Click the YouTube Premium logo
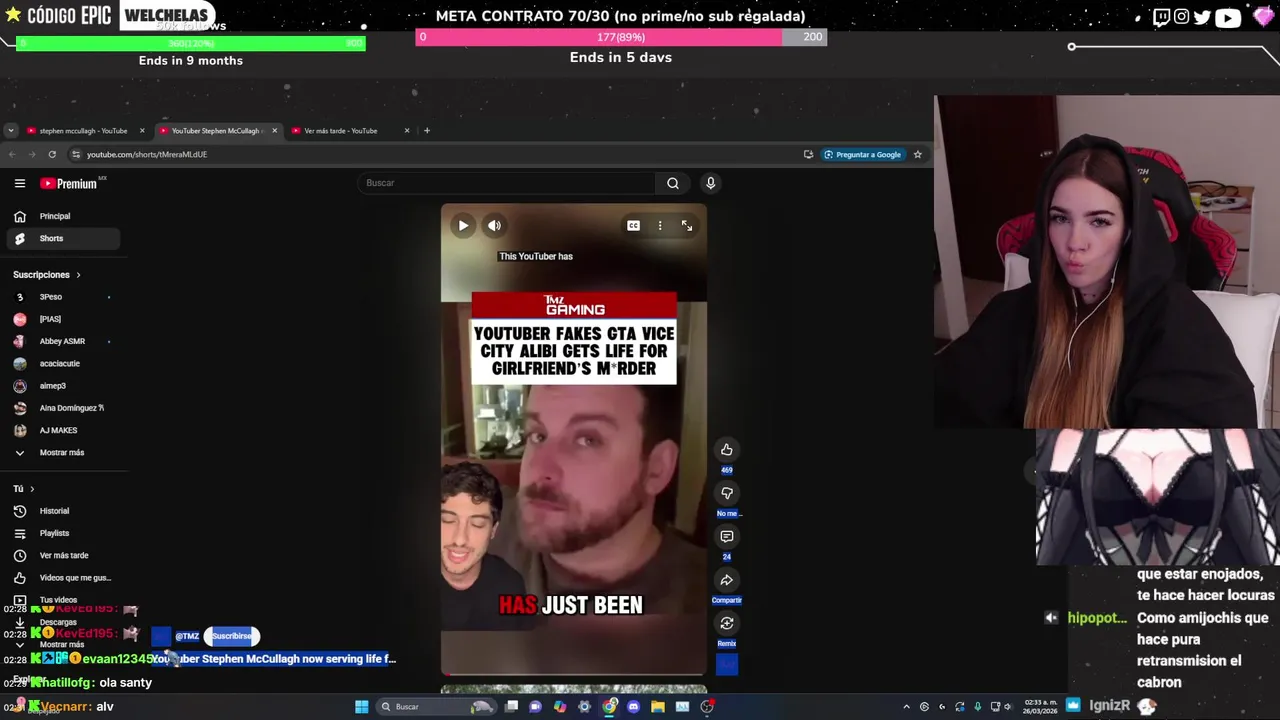Viewport: 1280px width, 720px height. point(69,183)
